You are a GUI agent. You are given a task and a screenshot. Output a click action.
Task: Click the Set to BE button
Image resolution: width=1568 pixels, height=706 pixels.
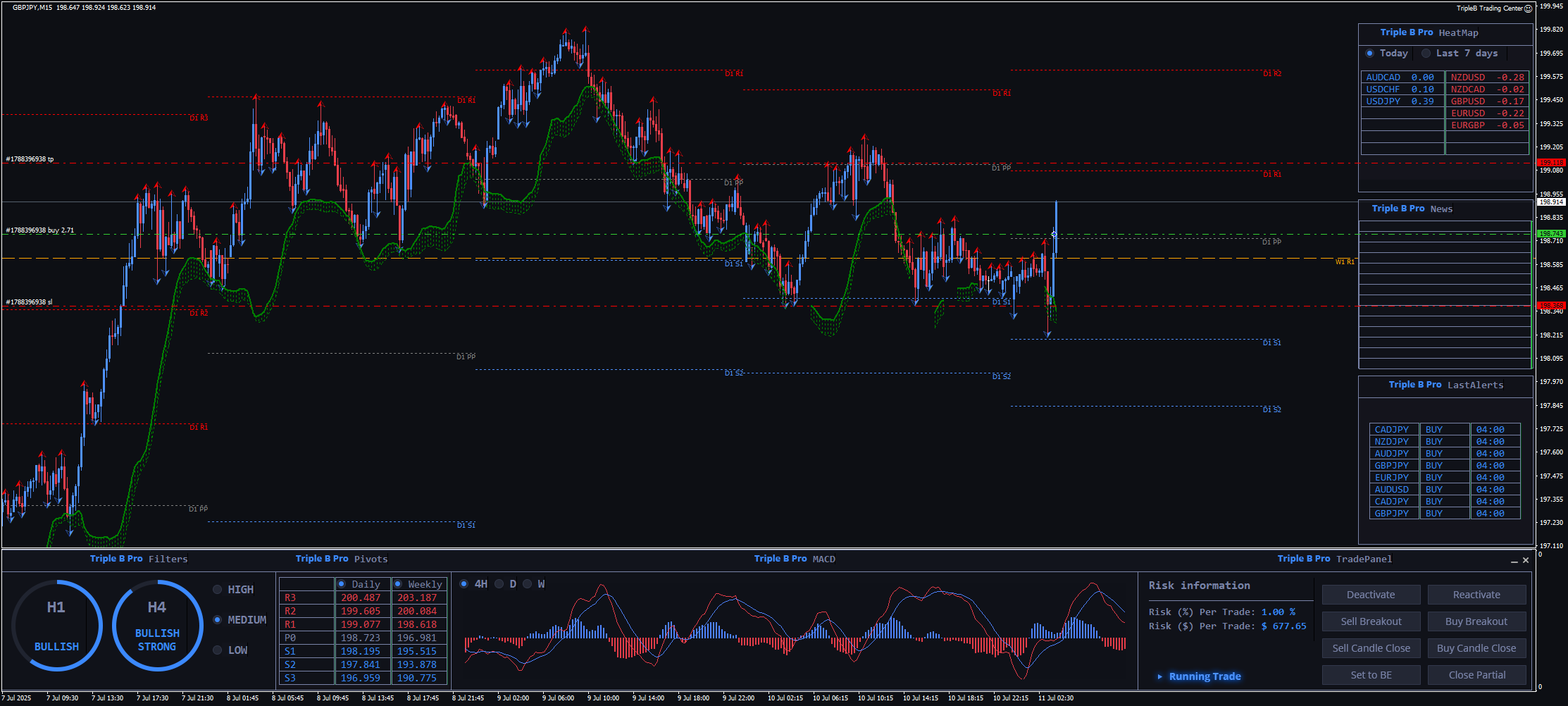click(1371, 675)
